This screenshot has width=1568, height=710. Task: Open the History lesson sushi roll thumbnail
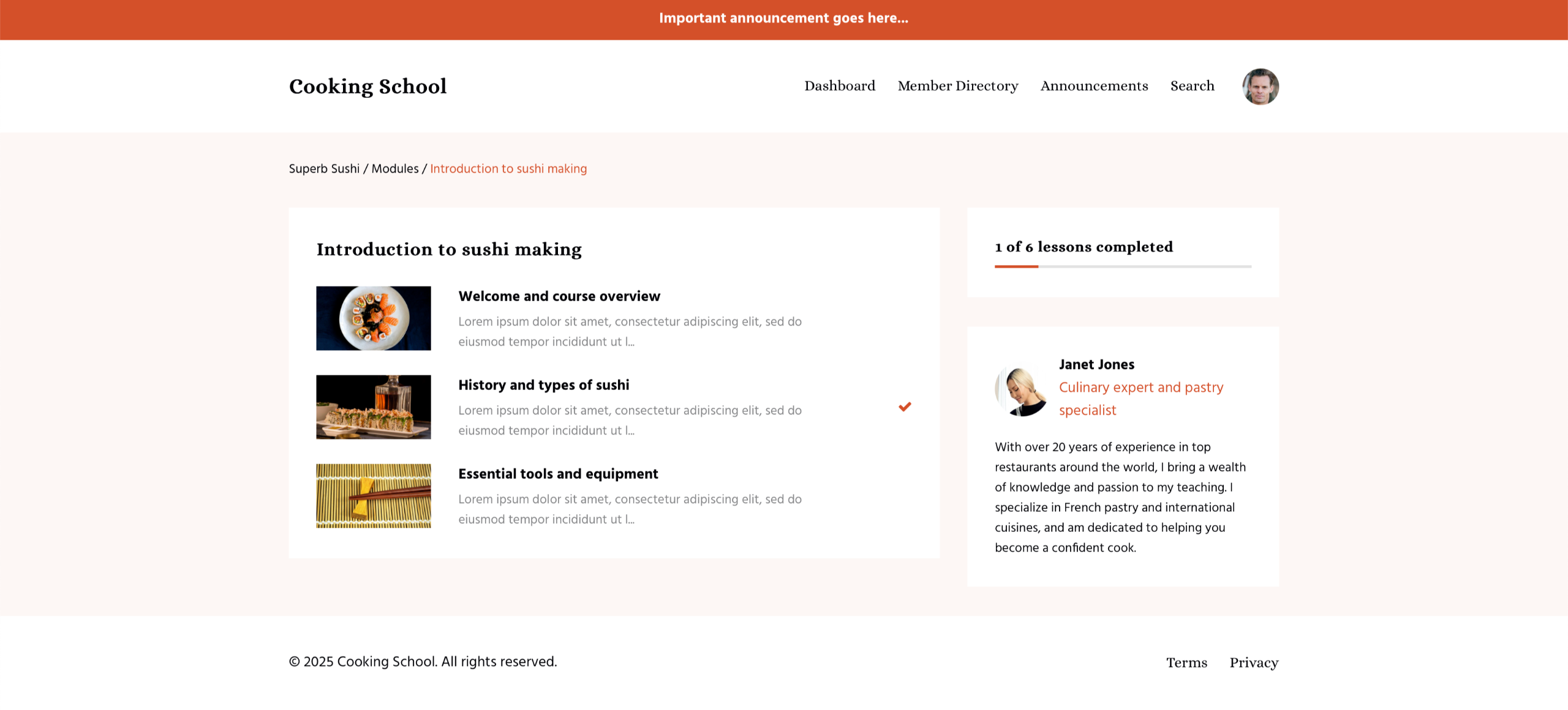pos(374,407)
